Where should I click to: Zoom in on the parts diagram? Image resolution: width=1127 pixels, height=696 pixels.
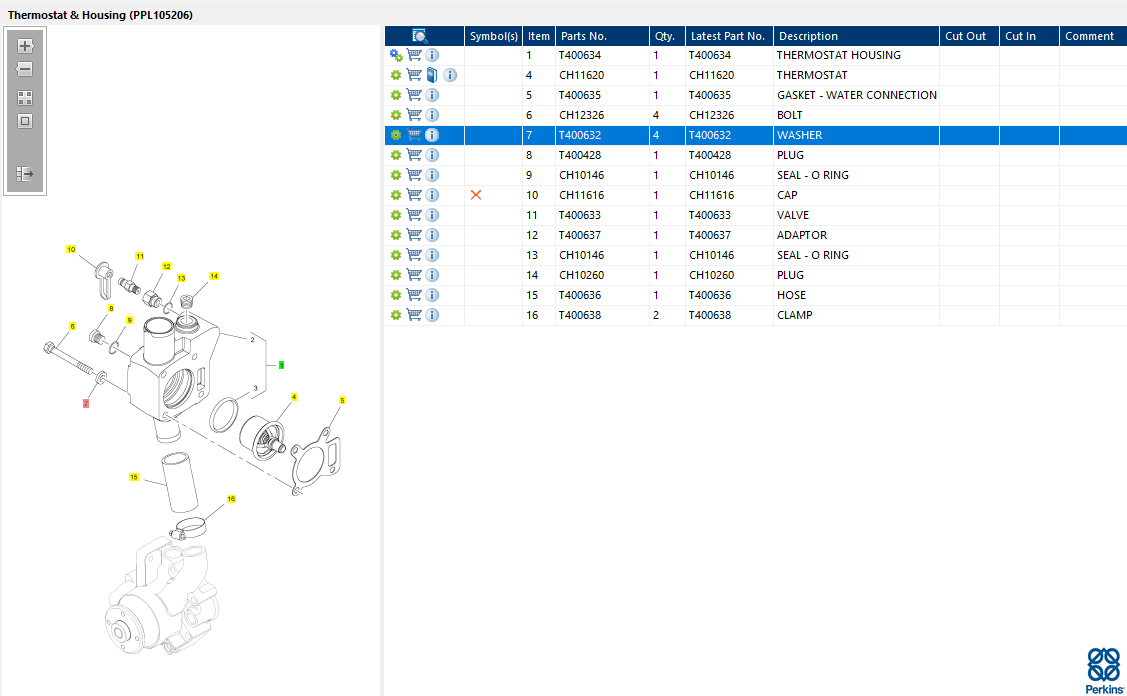25,46
